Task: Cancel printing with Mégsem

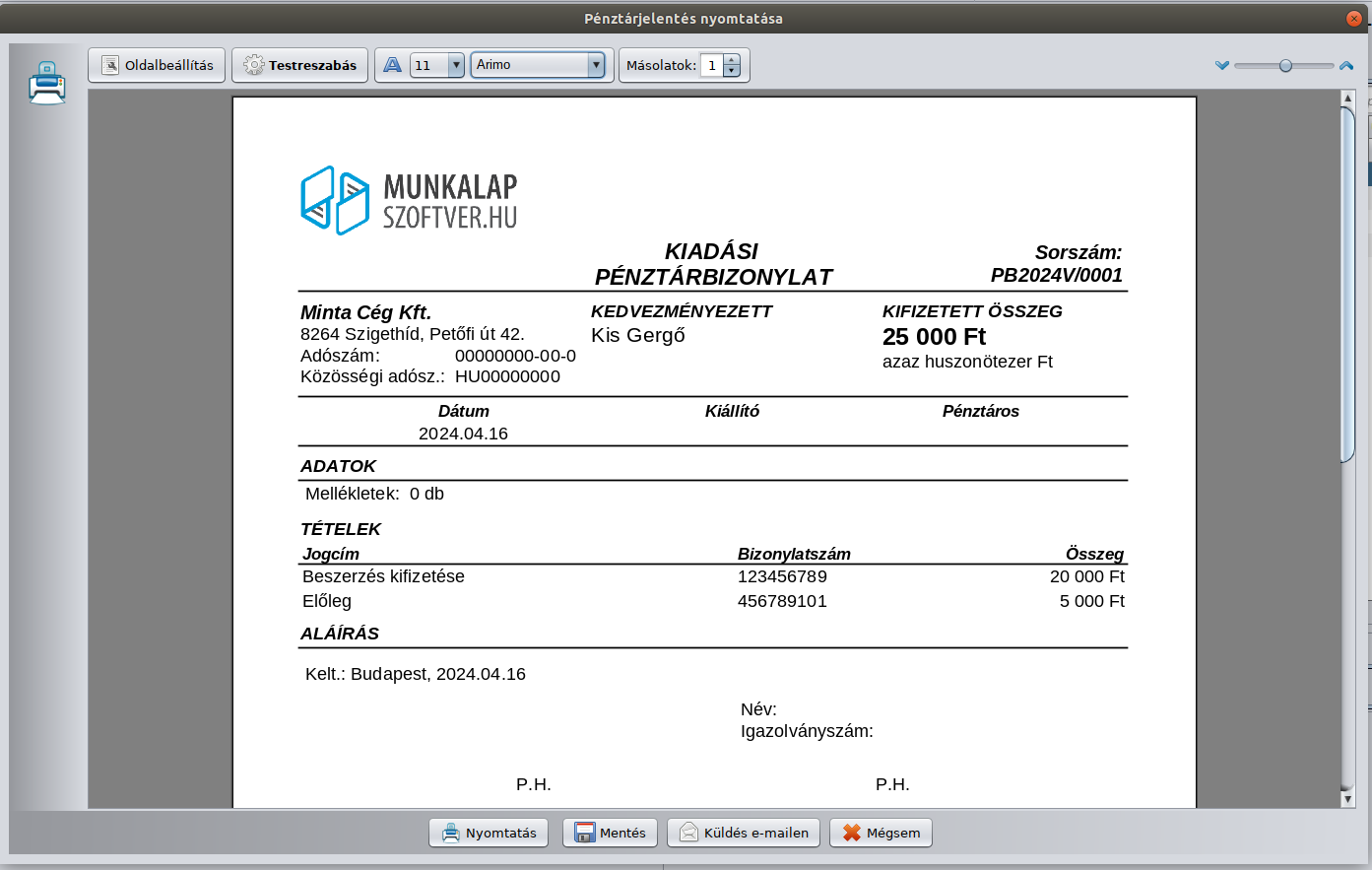Action: 881,833
